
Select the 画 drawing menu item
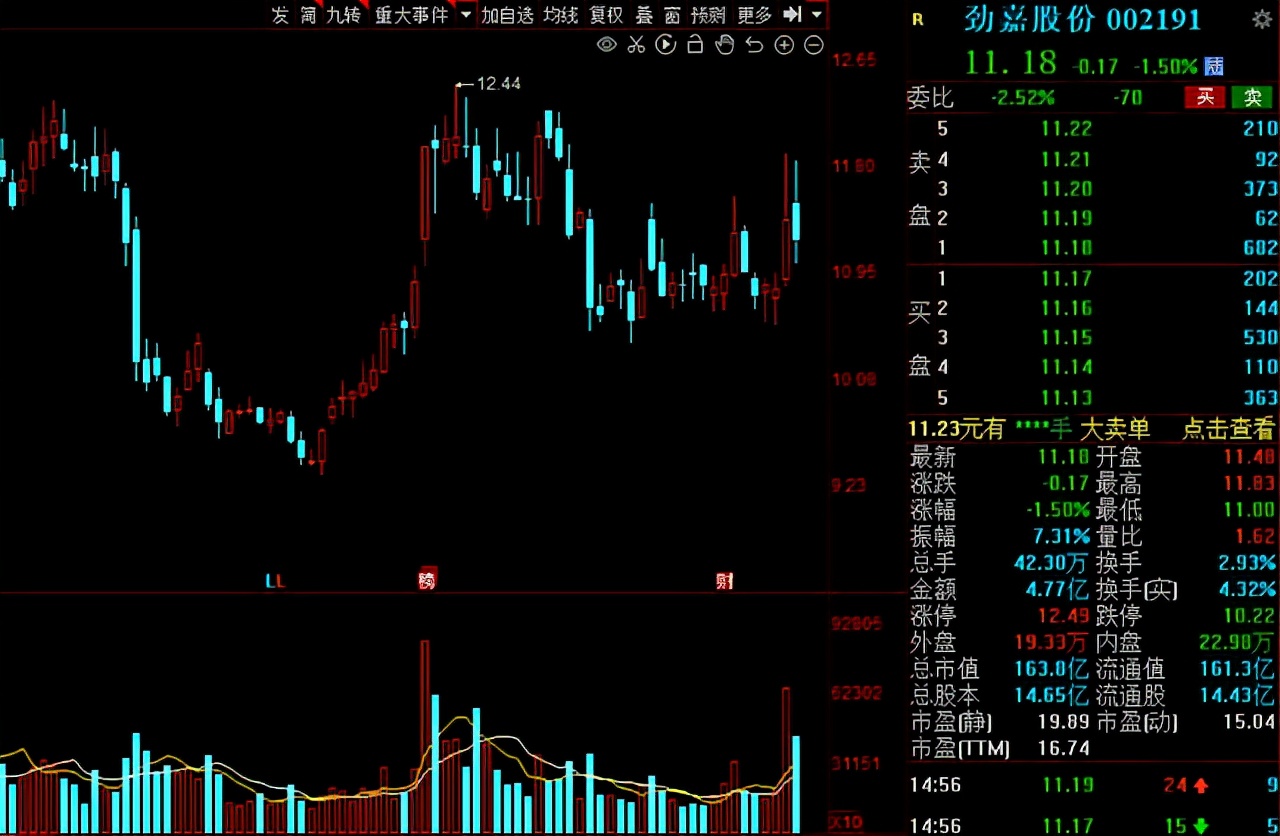(x=671, y=16)
